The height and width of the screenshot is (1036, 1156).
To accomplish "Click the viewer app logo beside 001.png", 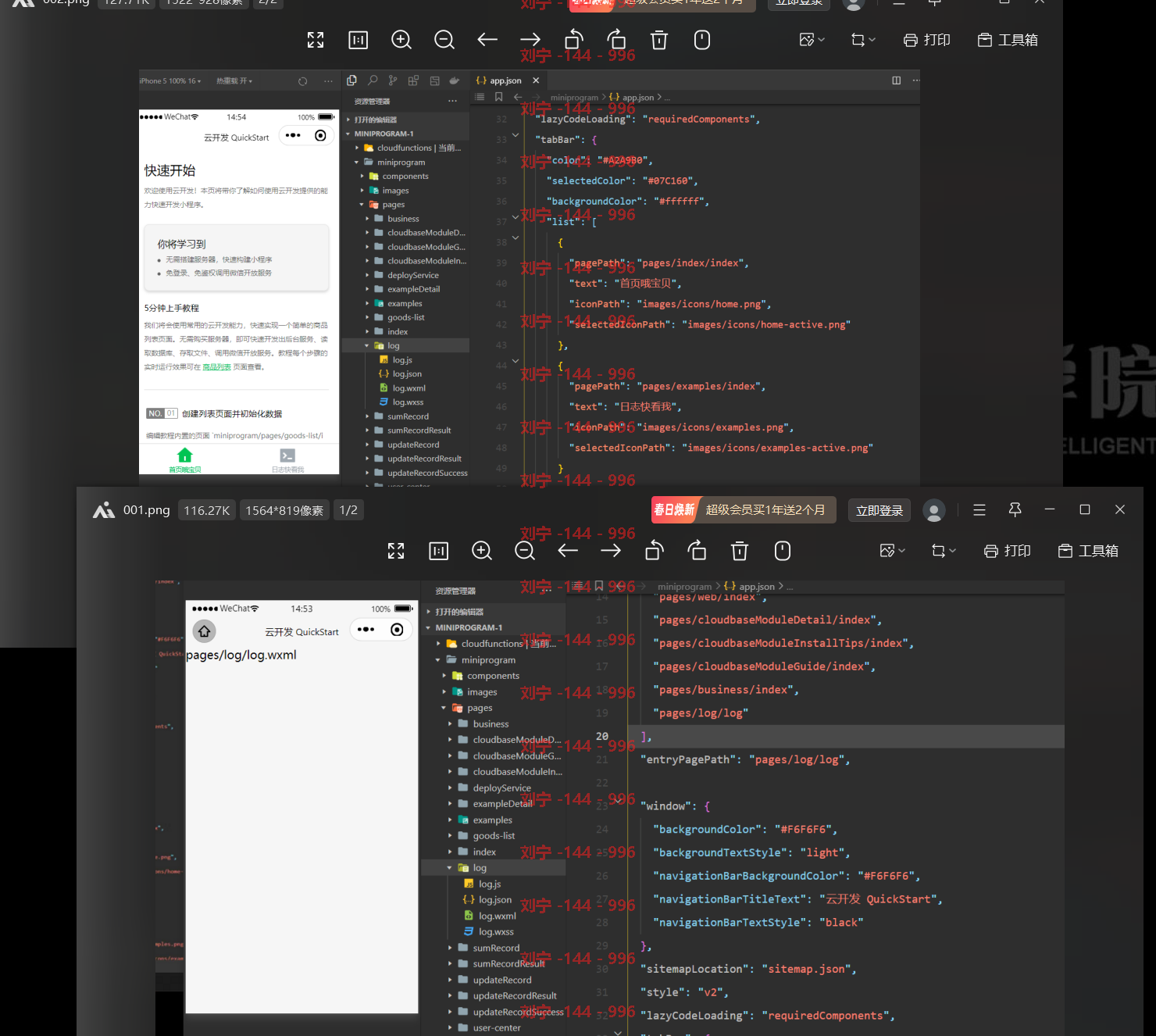I will 104,510.
